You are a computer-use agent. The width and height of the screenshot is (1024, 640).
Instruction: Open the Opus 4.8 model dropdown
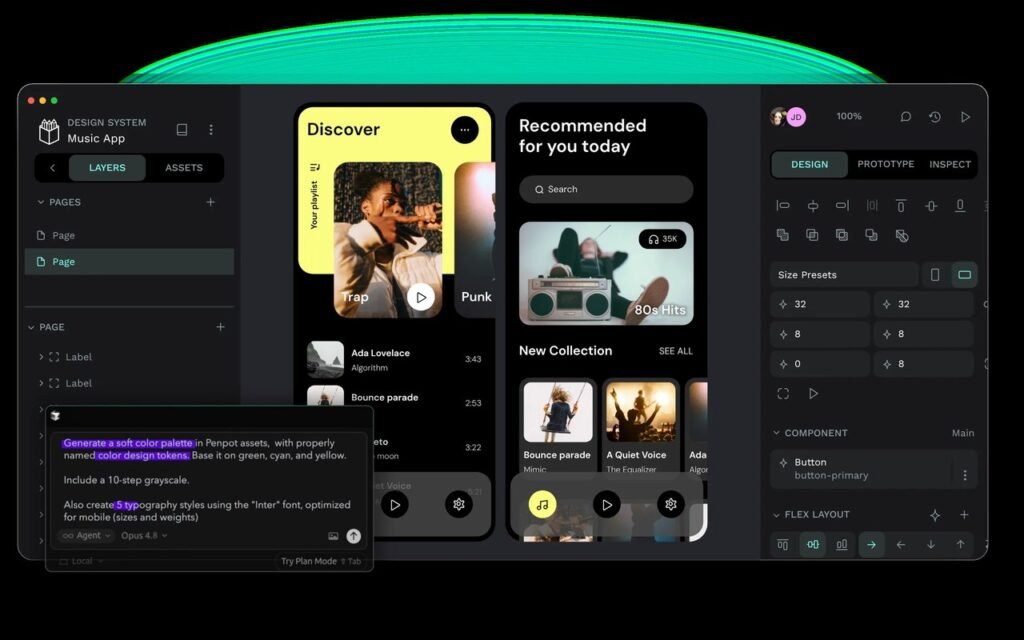tap(144, 536)
